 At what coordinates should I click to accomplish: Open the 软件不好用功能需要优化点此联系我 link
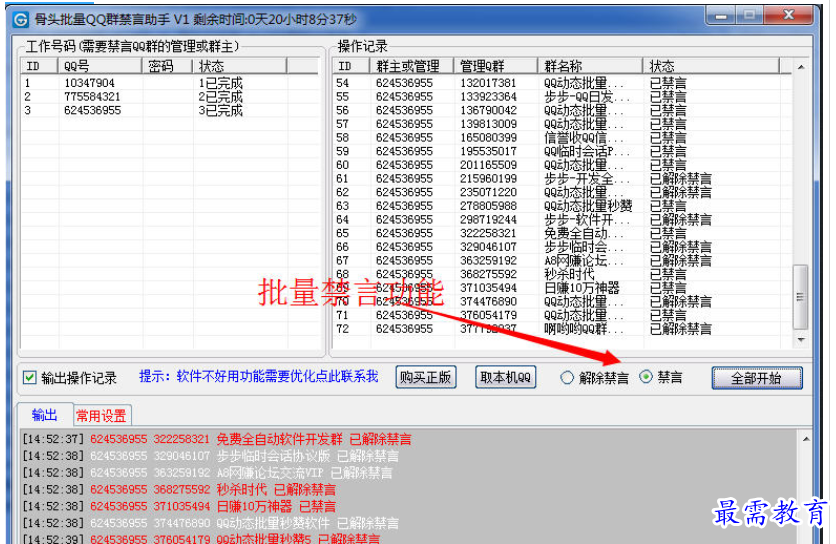click(x=277, y=377)
